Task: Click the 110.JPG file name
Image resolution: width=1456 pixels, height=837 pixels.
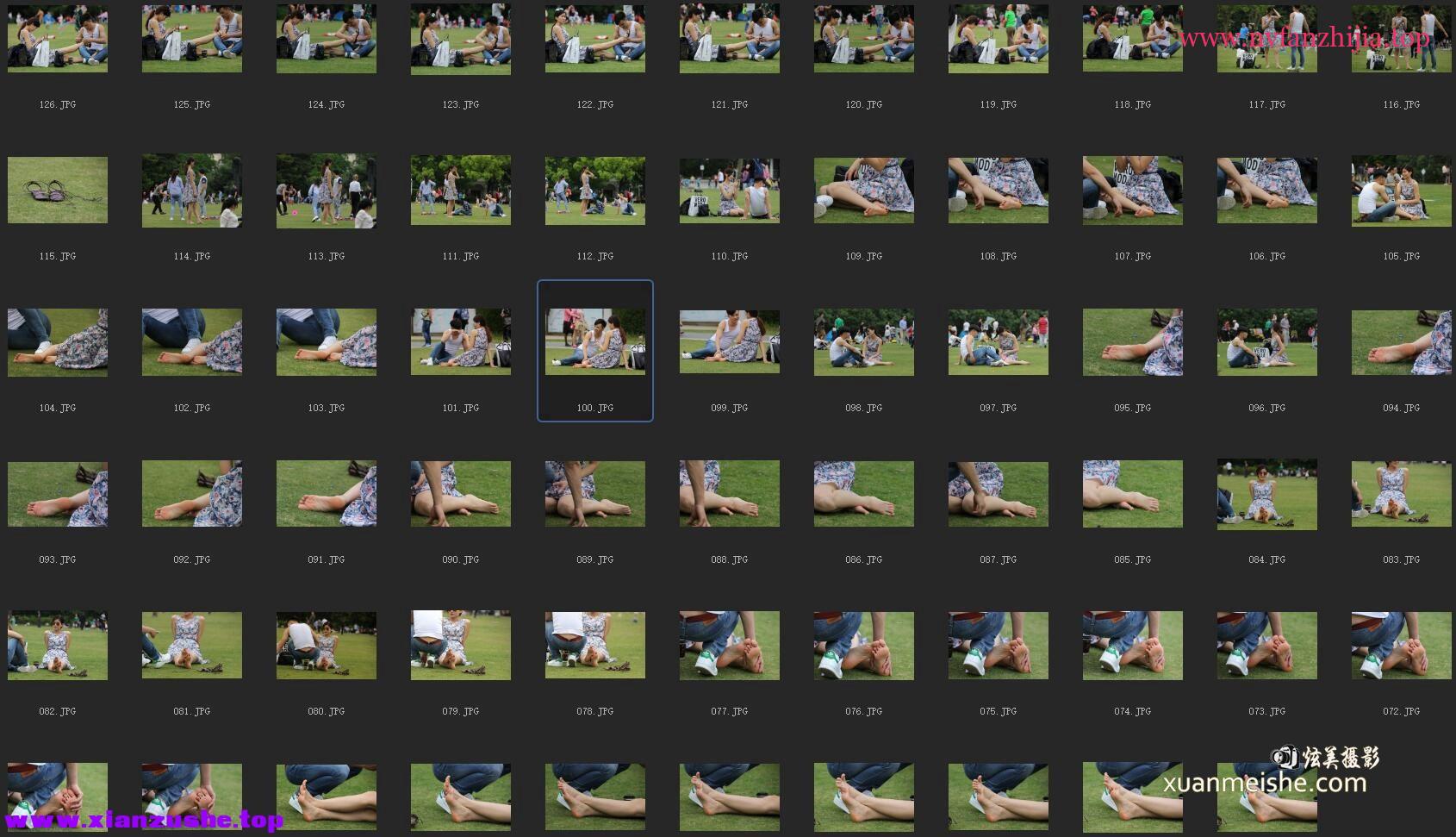Action: pyautogui.click(x=730, y=256)
